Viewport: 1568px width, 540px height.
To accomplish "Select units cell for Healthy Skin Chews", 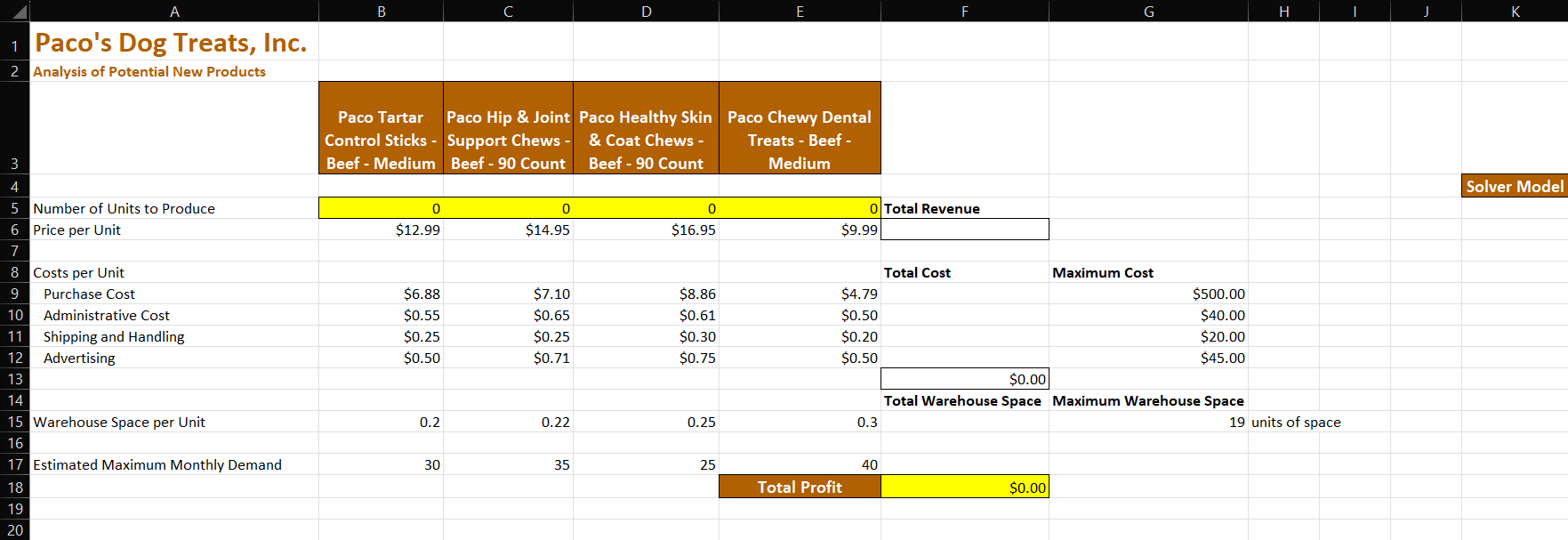I will pyautogui.click(x=646, y=208).
